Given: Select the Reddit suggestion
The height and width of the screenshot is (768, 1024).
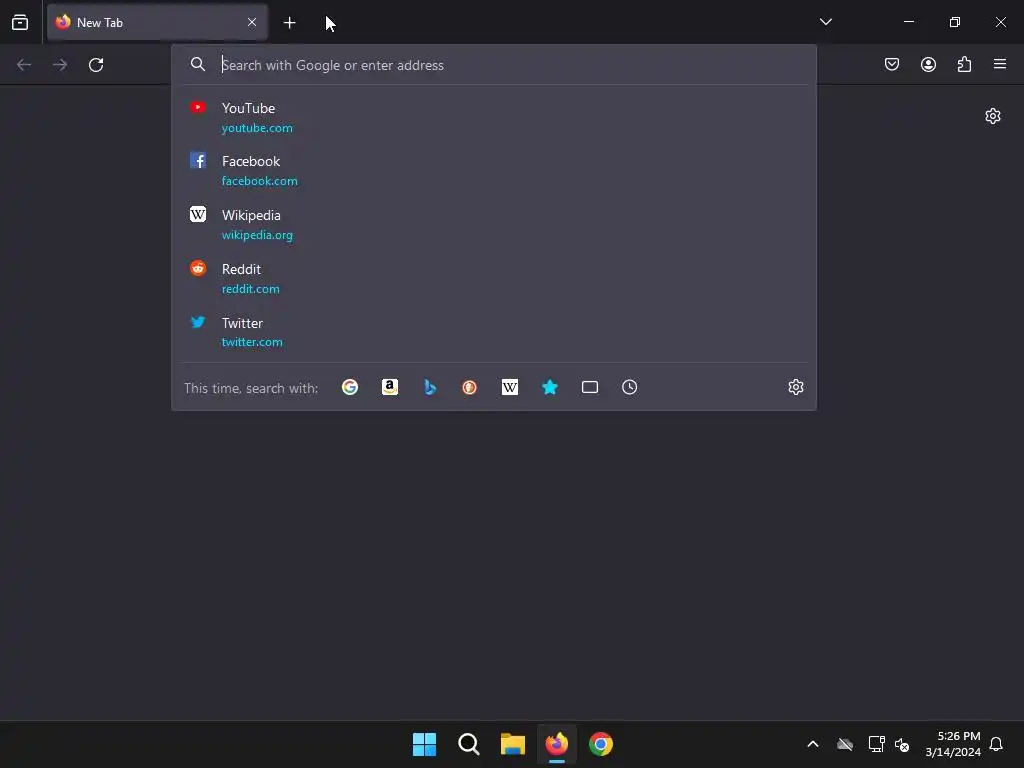Looking at the screenshot, I should pyautogui.click(x=494, y=278).
